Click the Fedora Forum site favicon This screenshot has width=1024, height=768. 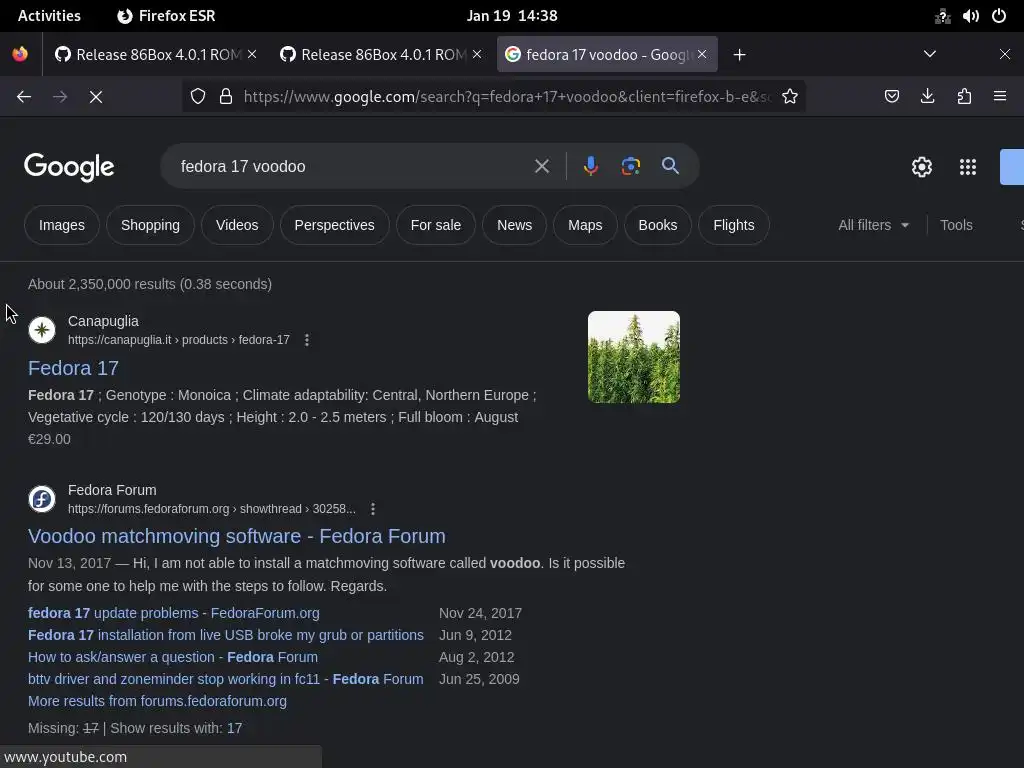[42, 499]
